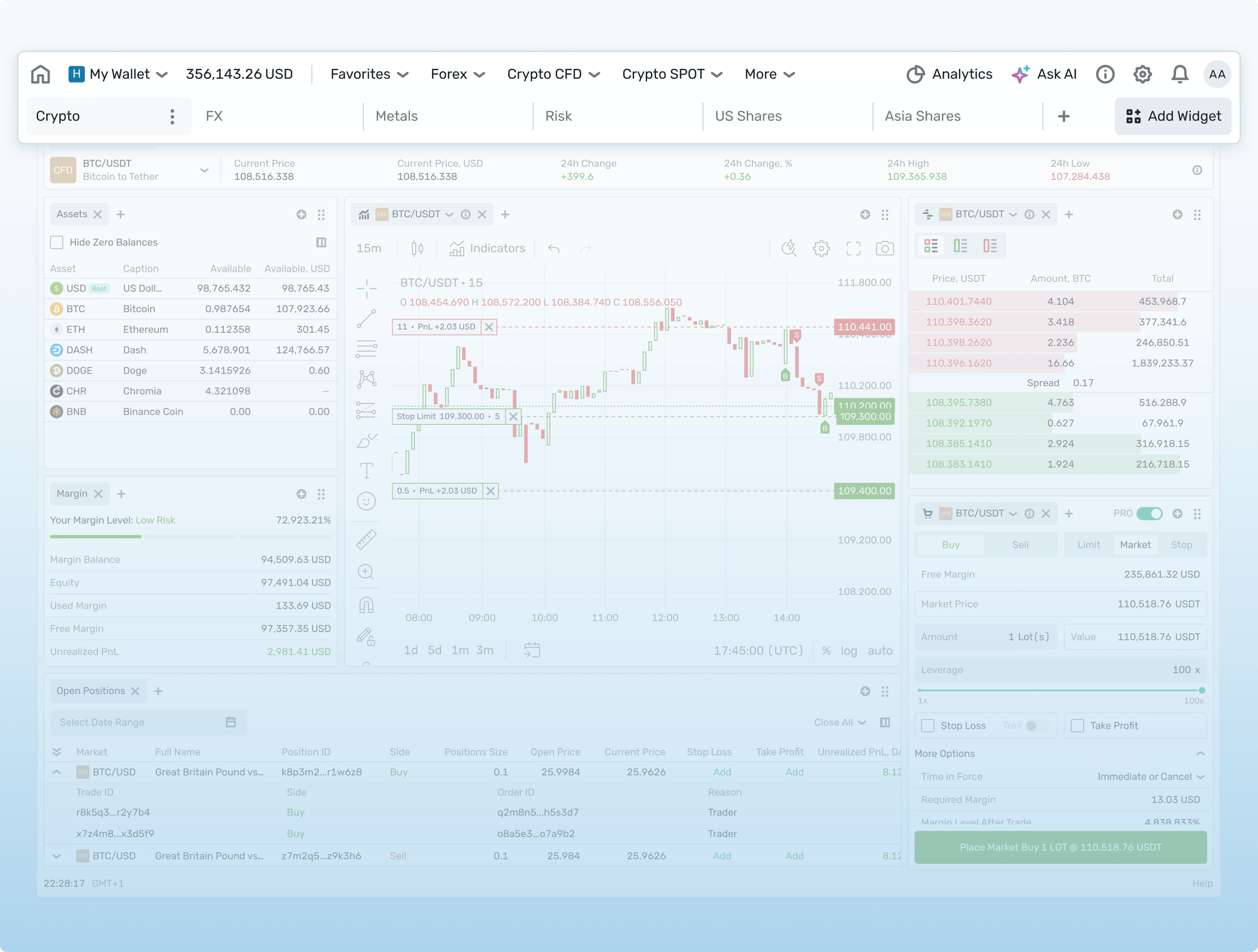Select the crosshair cursor tool in chart
Viewport: 1258px width, 952px height.
coord(366,288)
